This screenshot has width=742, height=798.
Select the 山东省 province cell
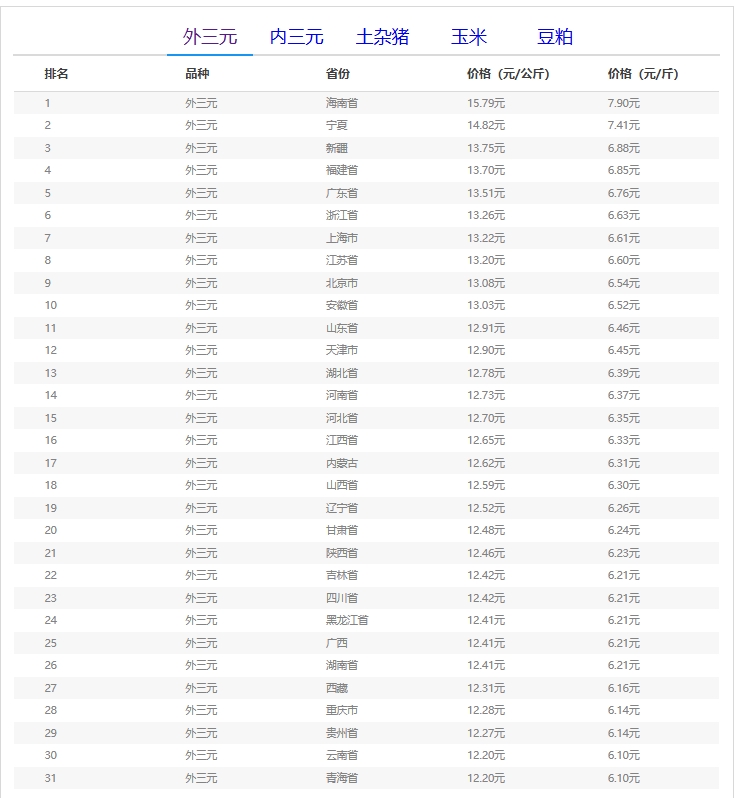[x=342, y=328]
